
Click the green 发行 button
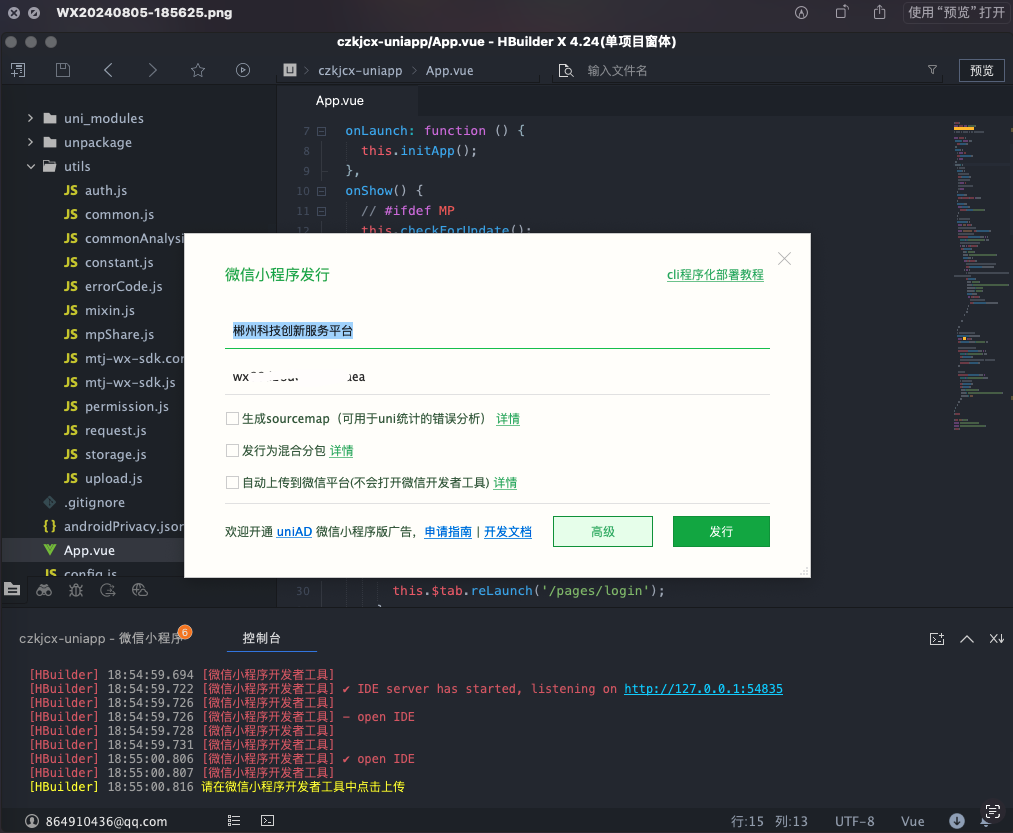(721, 531)
